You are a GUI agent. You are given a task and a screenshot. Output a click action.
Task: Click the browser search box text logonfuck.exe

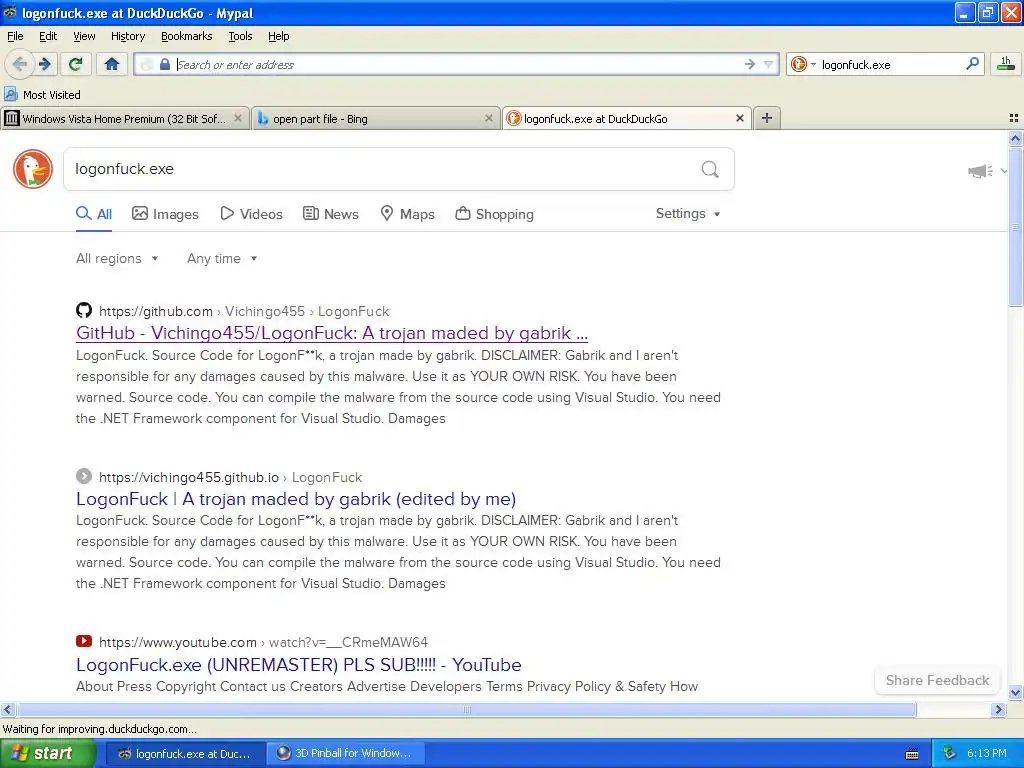pos(856,65)
